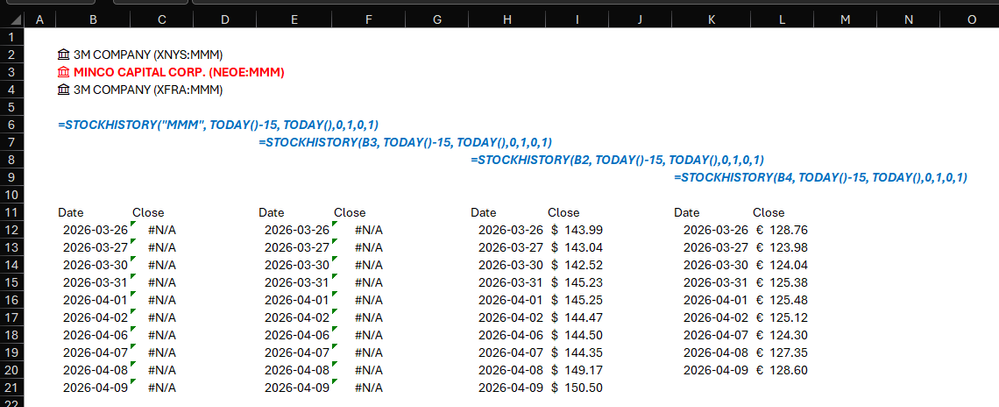Select the € 127.35 close price cell
The image size is (999, 407).
click(x=782, y=352)
